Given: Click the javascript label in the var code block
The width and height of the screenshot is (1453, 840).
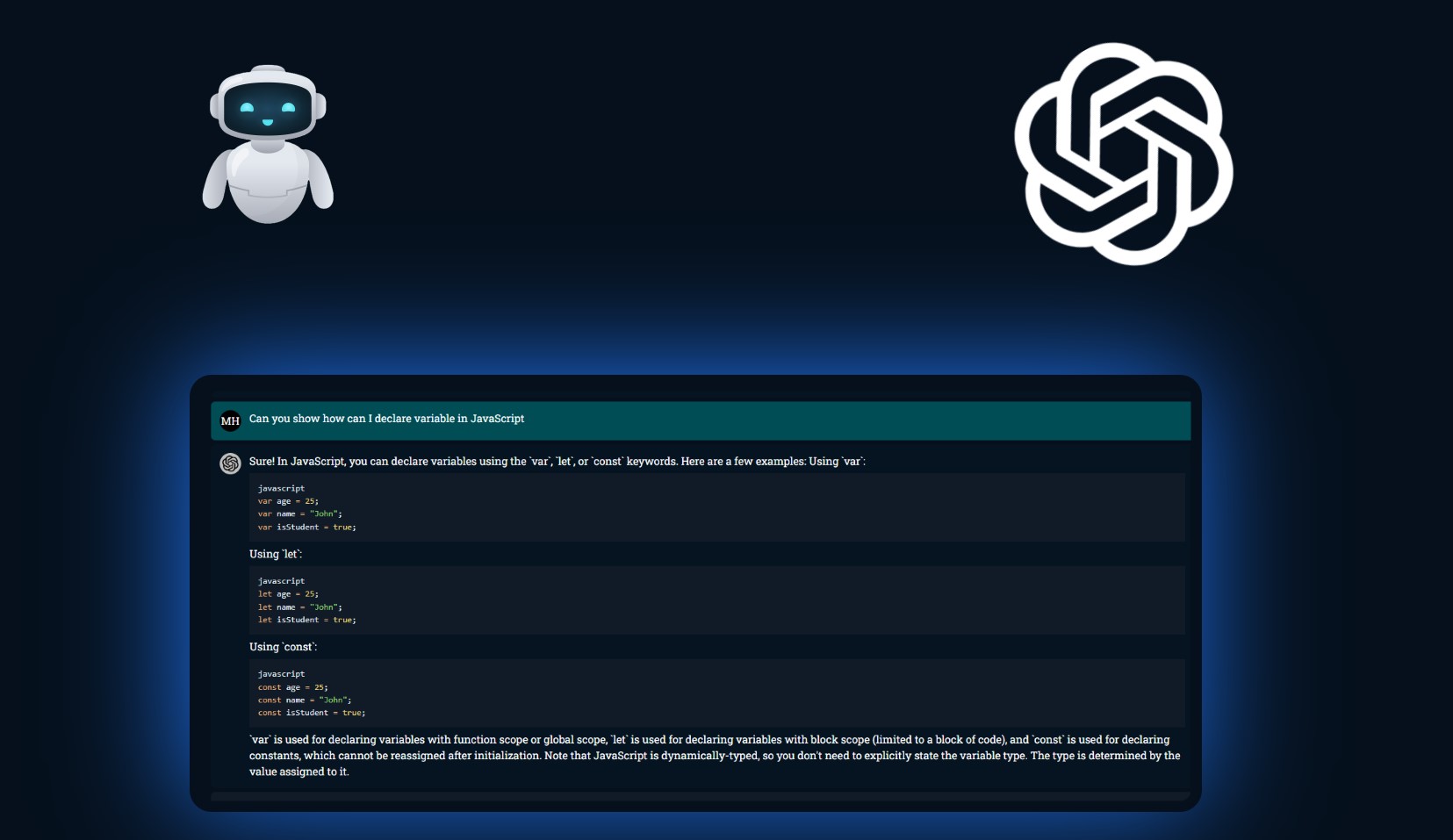Looking at the screenshot, I should tap(281, 488).
